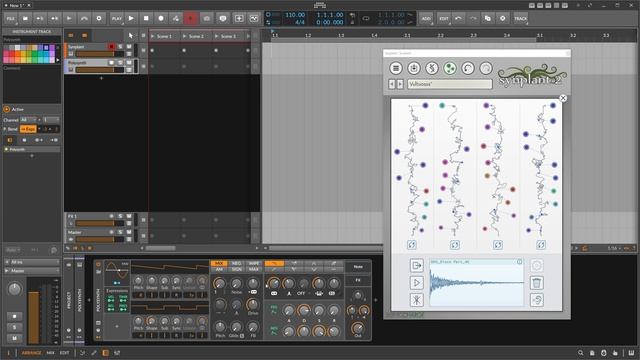This screenshot has height=360, width=640.
Task: Open the All ins input dropdown
Action: click(32, 262)
